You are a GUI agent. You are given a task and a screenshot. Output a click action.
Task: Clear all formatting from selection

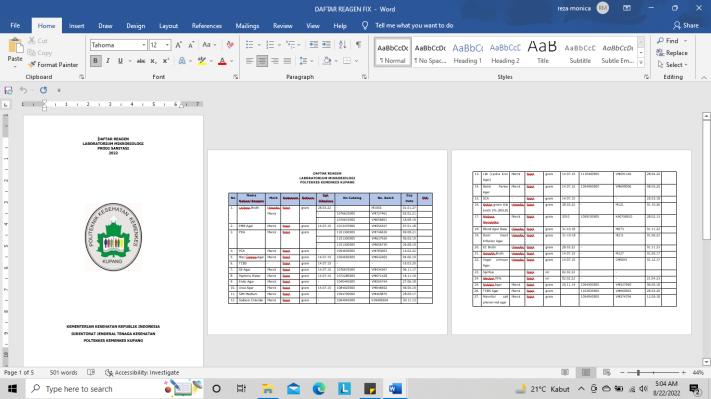tap(230, 44)
